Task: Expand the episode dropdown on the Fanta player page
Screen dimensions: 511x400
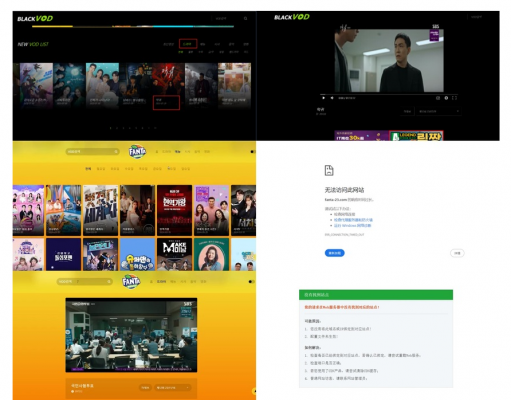Action: click(172, 388)
